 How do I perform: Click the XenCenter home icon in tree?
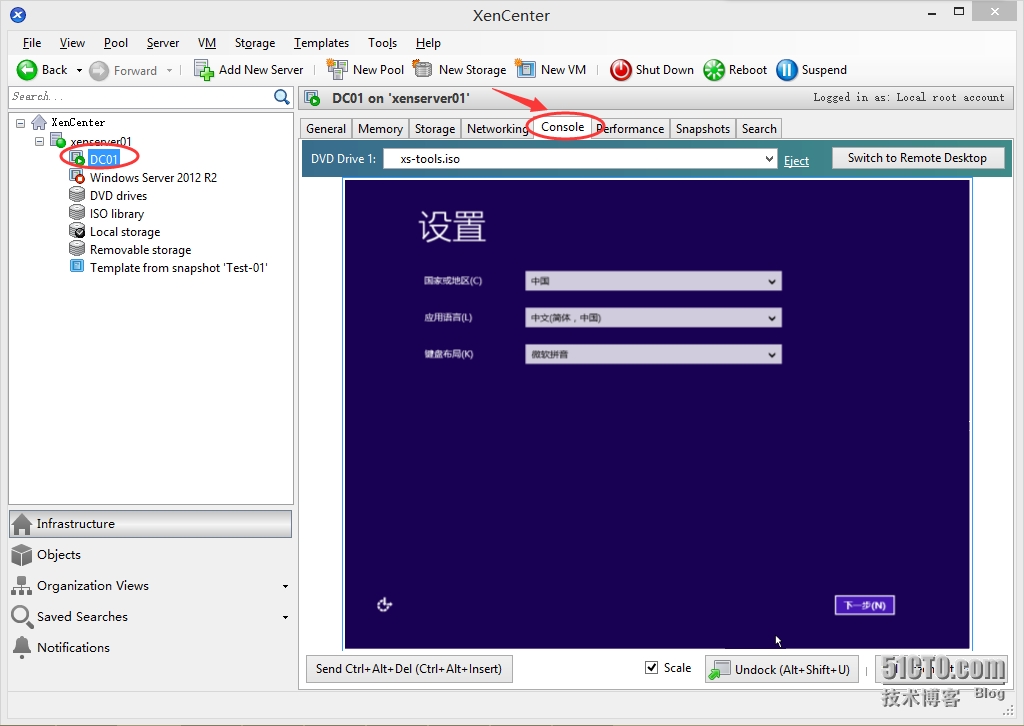(39, 122)
